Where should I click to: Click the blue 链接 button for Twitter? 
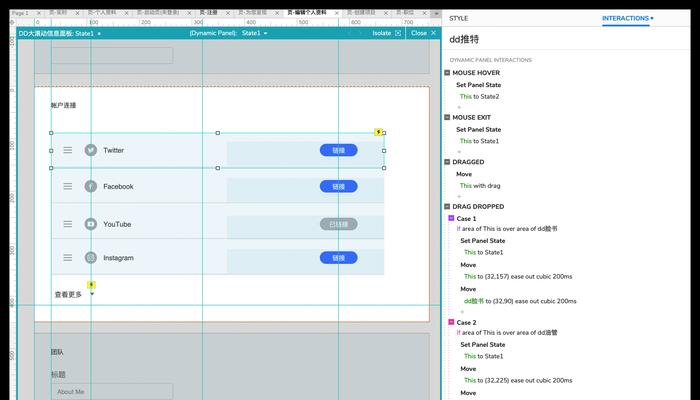click(x=338, y=150)
